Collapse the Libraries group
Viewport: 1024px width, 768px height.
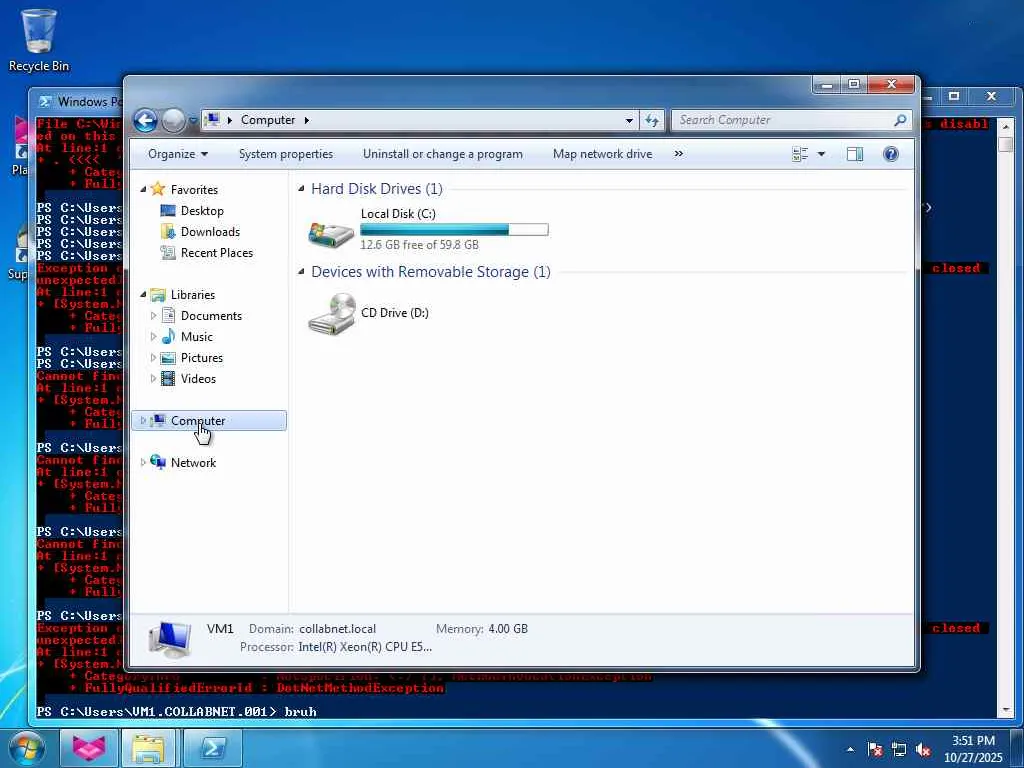pyautogui.click(x=143, y=295)
